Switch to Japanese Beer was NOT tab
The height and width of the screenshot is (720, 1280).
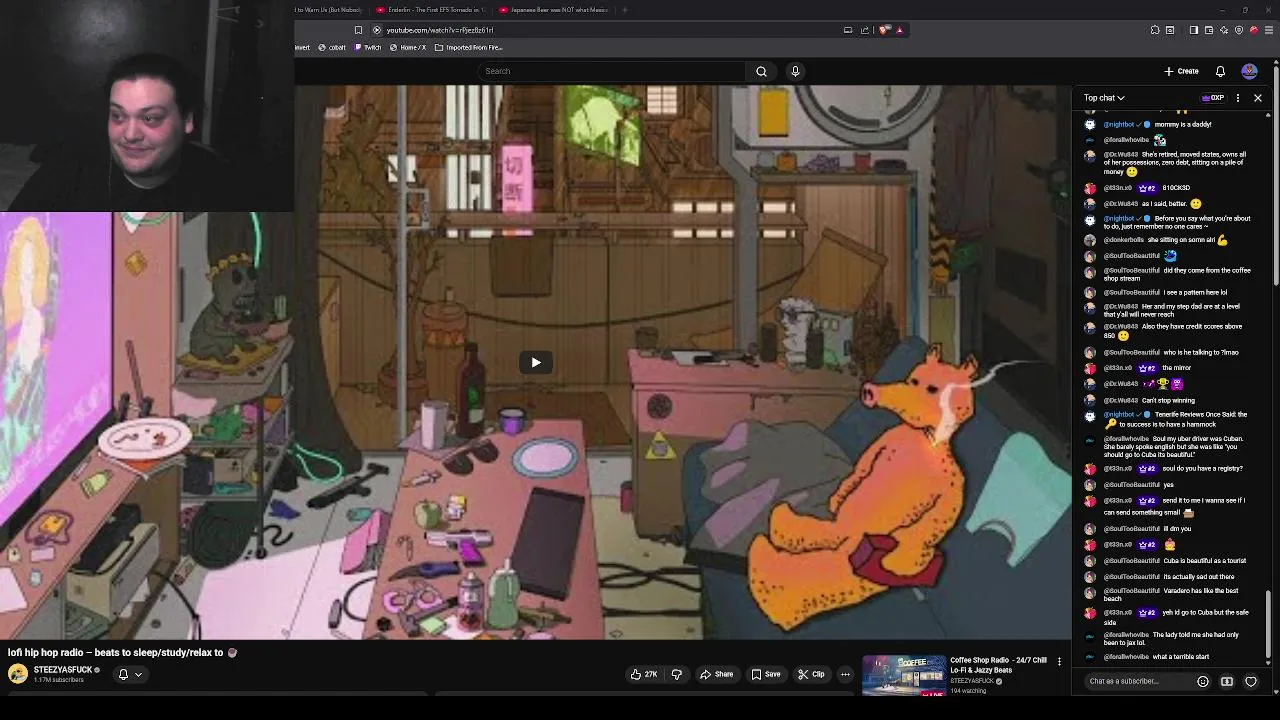(553, 10)
